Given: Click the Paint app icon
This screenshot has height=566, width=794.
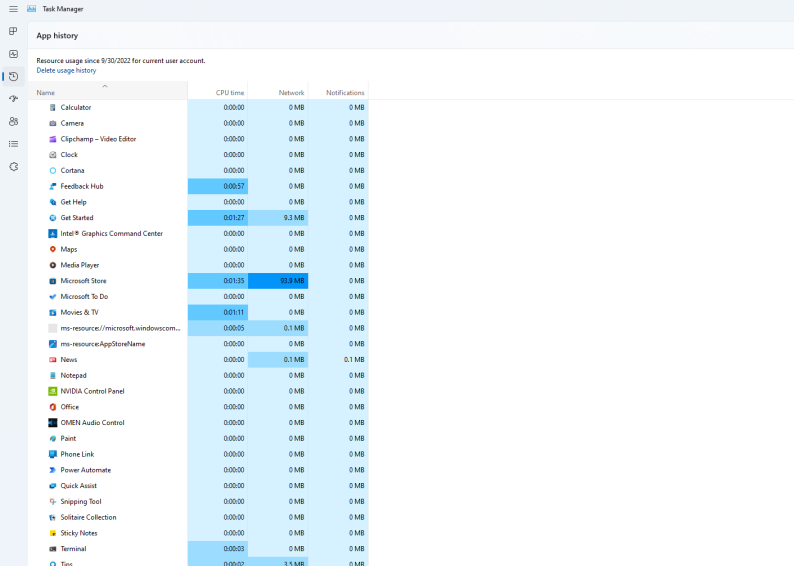Looking at the screenshot, I should [x=53, y=438].
